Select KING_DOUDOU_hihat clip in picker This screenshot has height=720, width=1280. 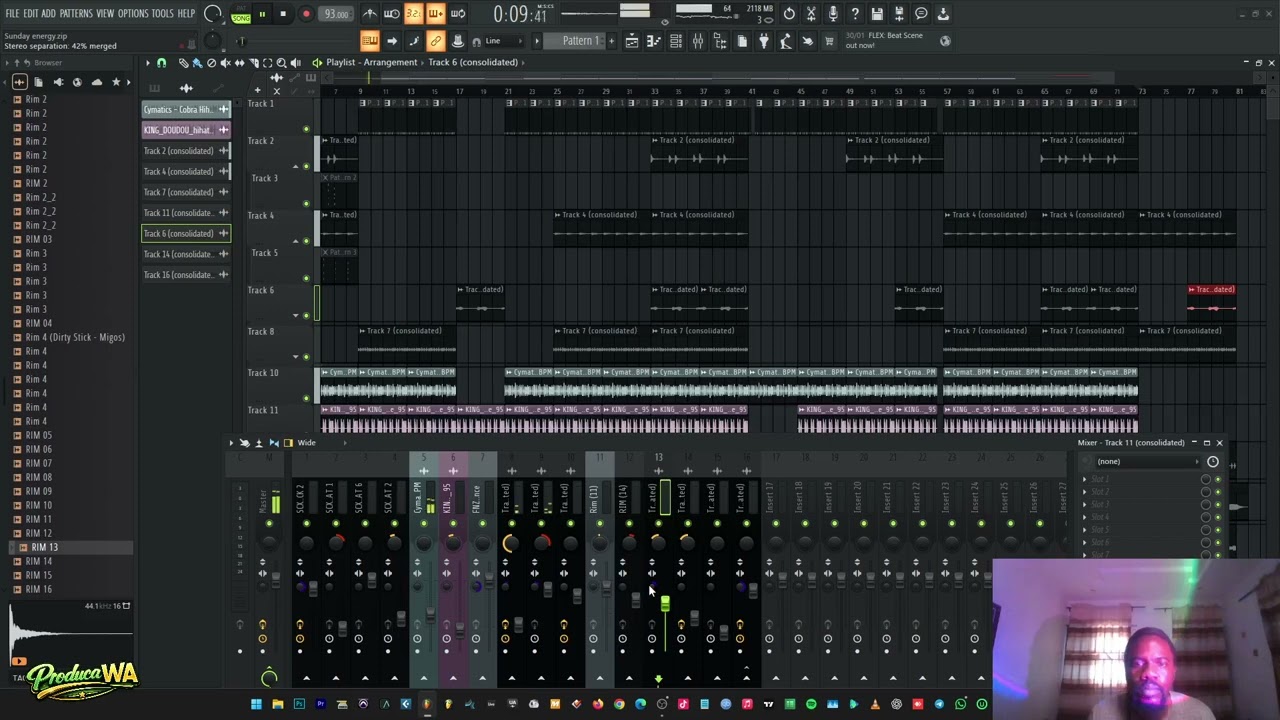[186, 130]
